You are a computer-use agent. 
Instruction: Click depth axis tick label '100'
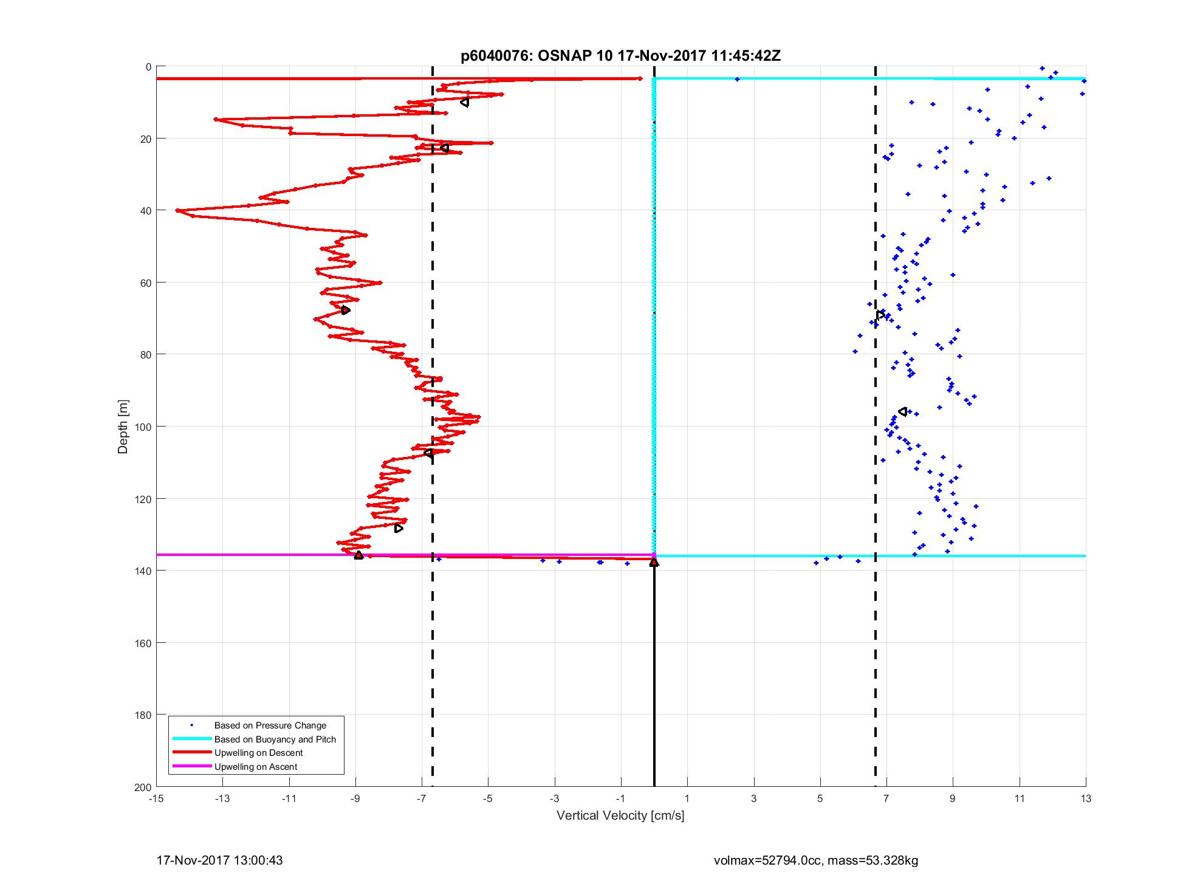point(143,427)
